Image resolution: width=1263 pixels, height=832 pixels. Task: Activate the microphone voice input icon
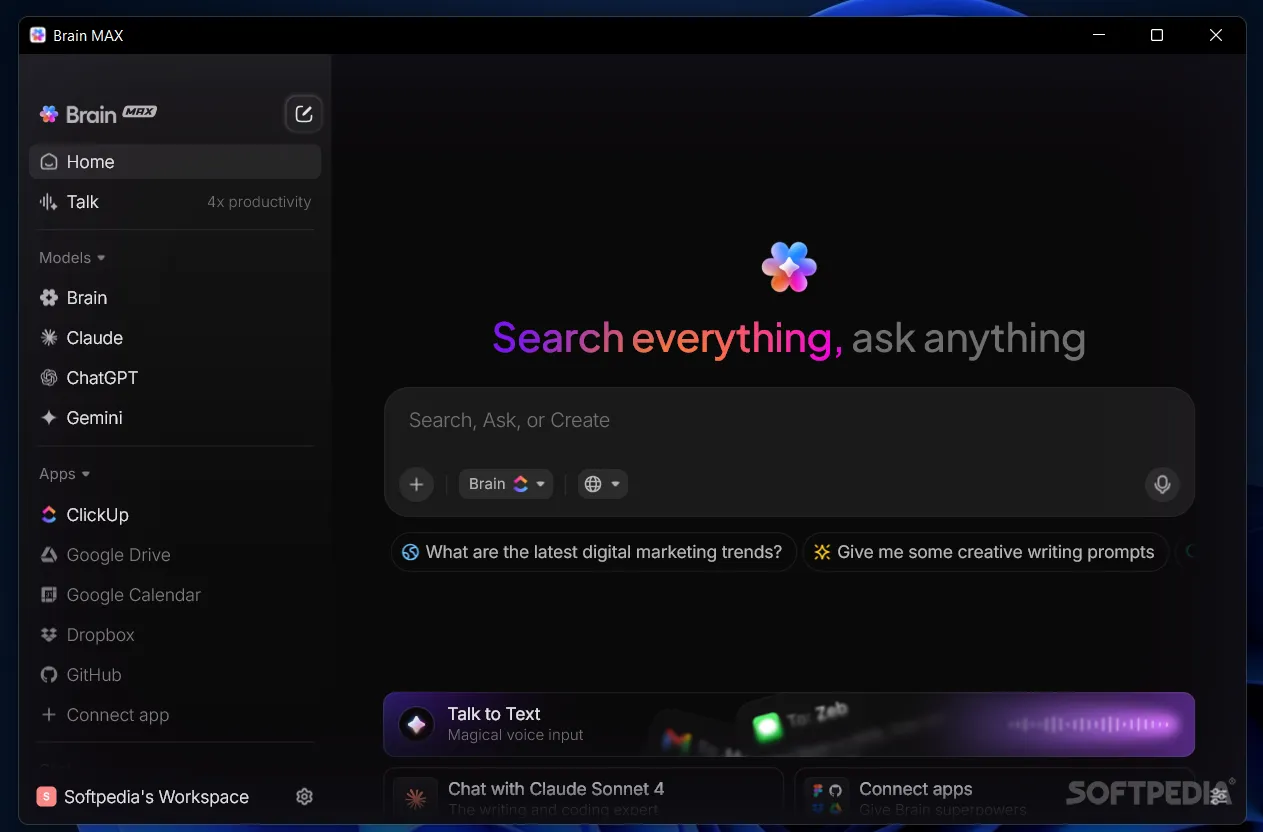point(1162,484)
